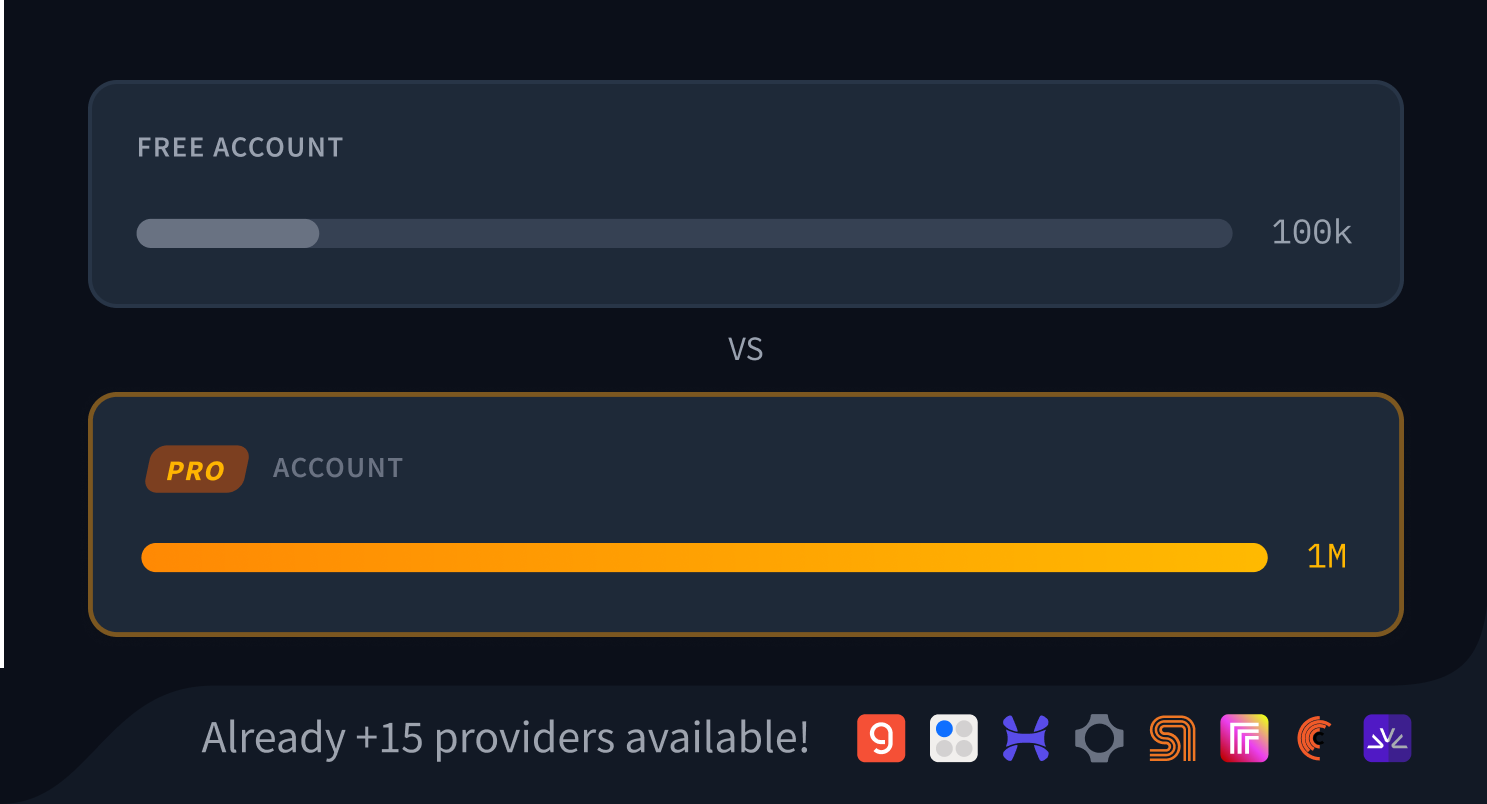Click the PRO badge

196,468
